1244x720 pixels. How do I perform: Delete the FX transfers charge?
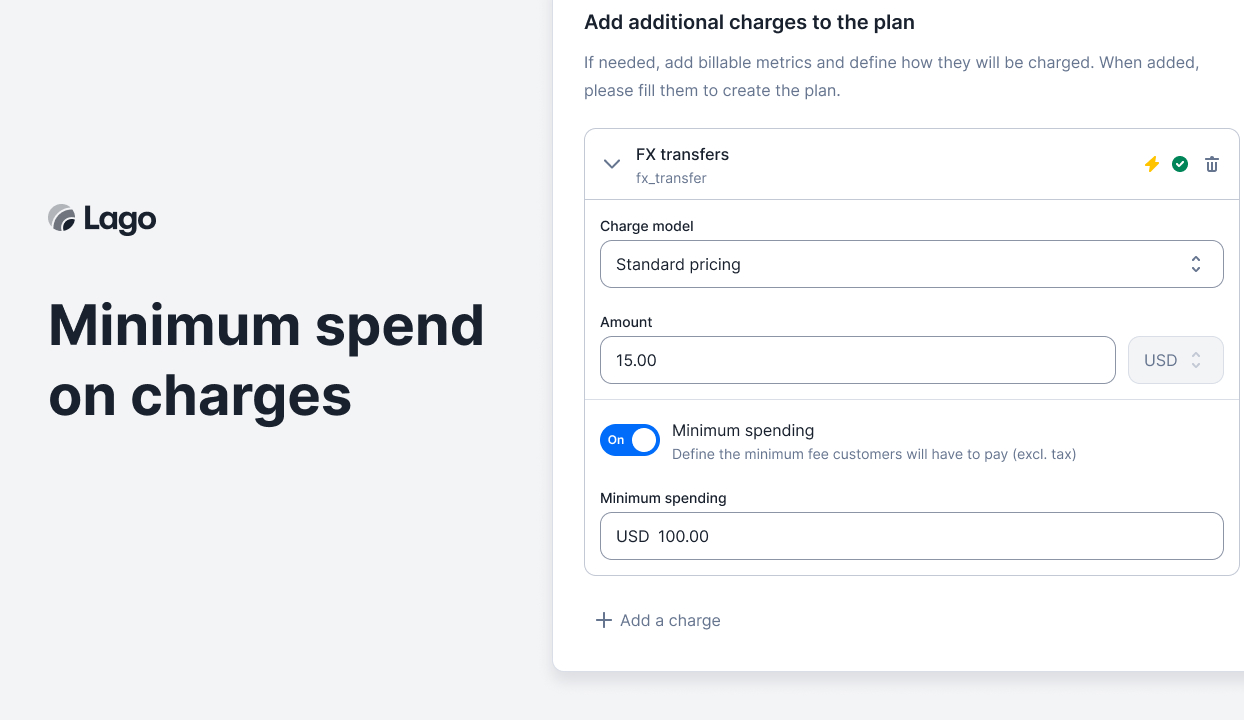pos(1212,164)
